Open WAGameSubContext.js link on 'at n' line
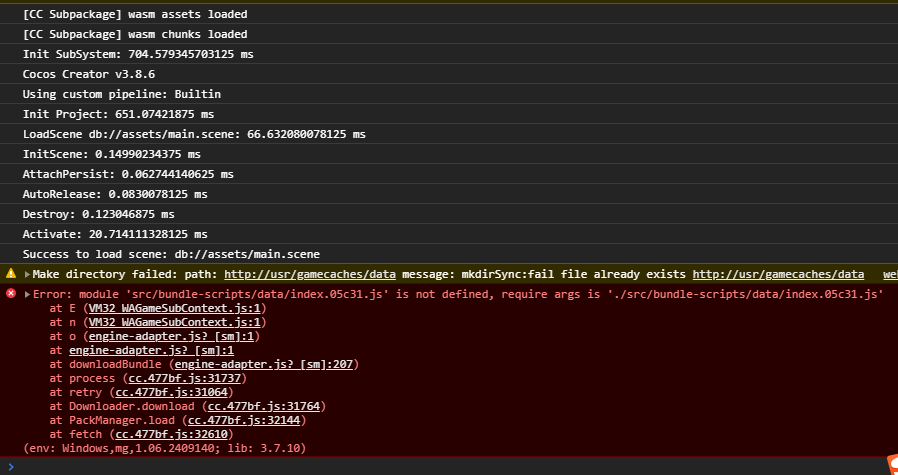The height and width of the screenshot is (475, 898). (175, 322)
